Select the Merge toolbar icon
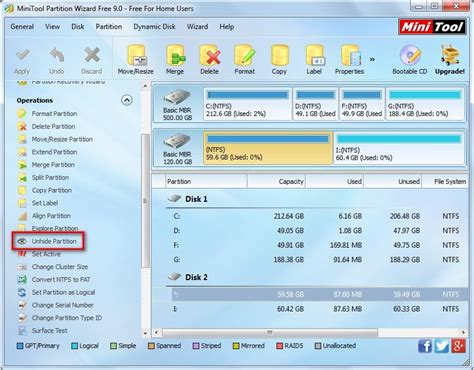Screen dimensions: 474x370 click(x=175, y=55)
